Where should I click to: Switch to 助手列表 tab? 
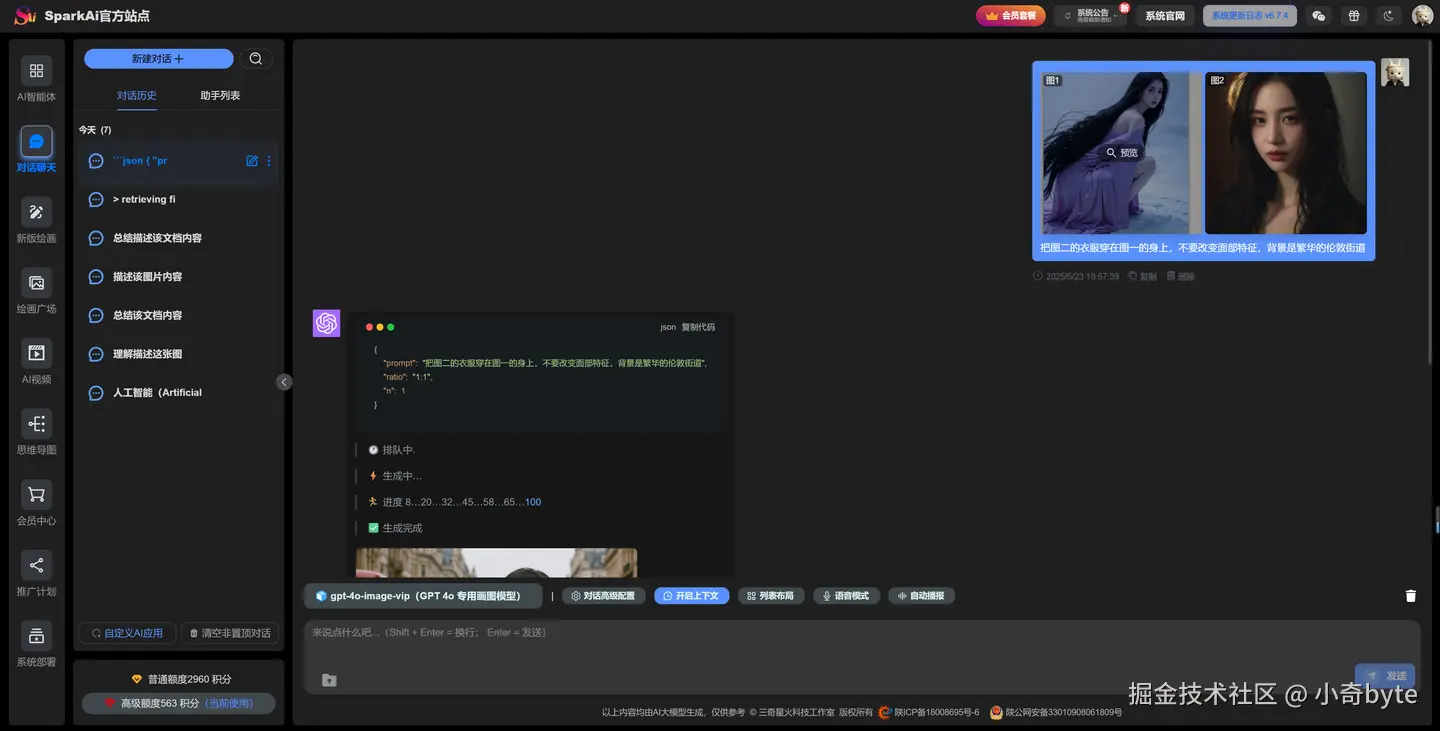click(220, 96)
